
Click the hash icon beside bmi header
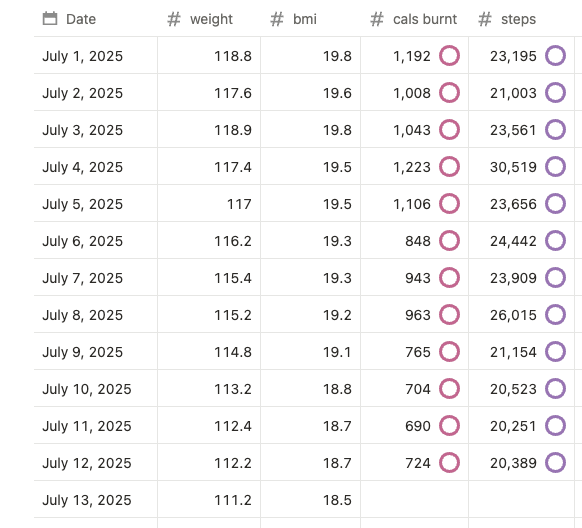click(x=277, y=19)
